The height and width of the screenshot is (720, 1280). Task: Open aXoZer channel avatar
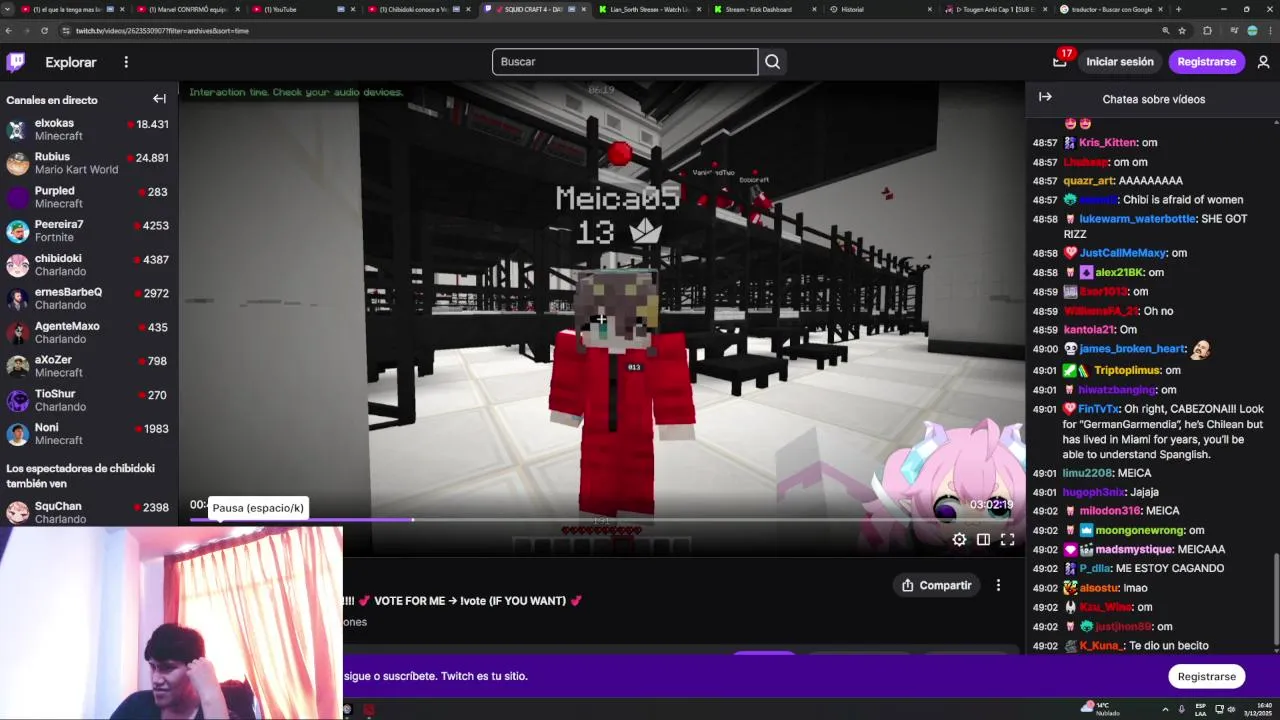[x=18, y=367]
